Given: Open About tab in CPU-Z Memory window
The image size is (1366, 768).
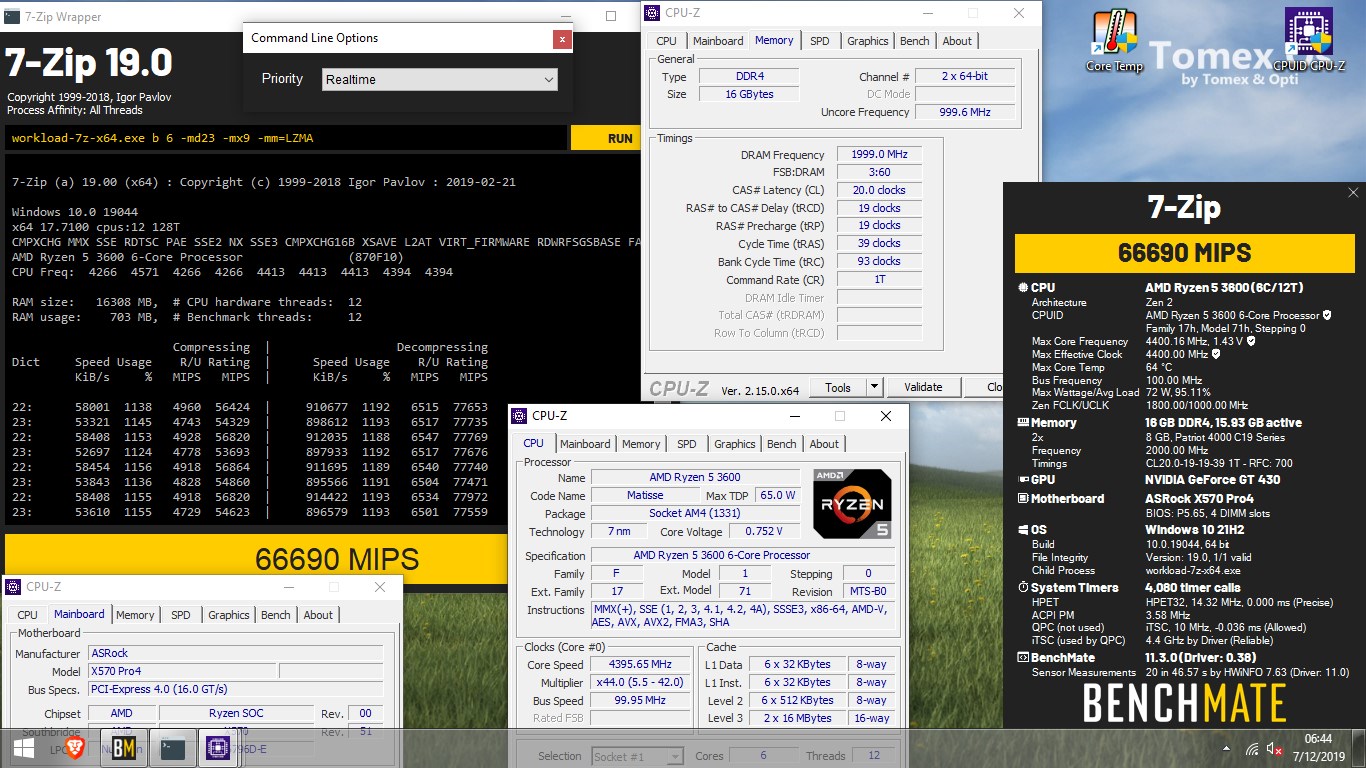Looking at the screenshot, I should click(x=957, y=41).
